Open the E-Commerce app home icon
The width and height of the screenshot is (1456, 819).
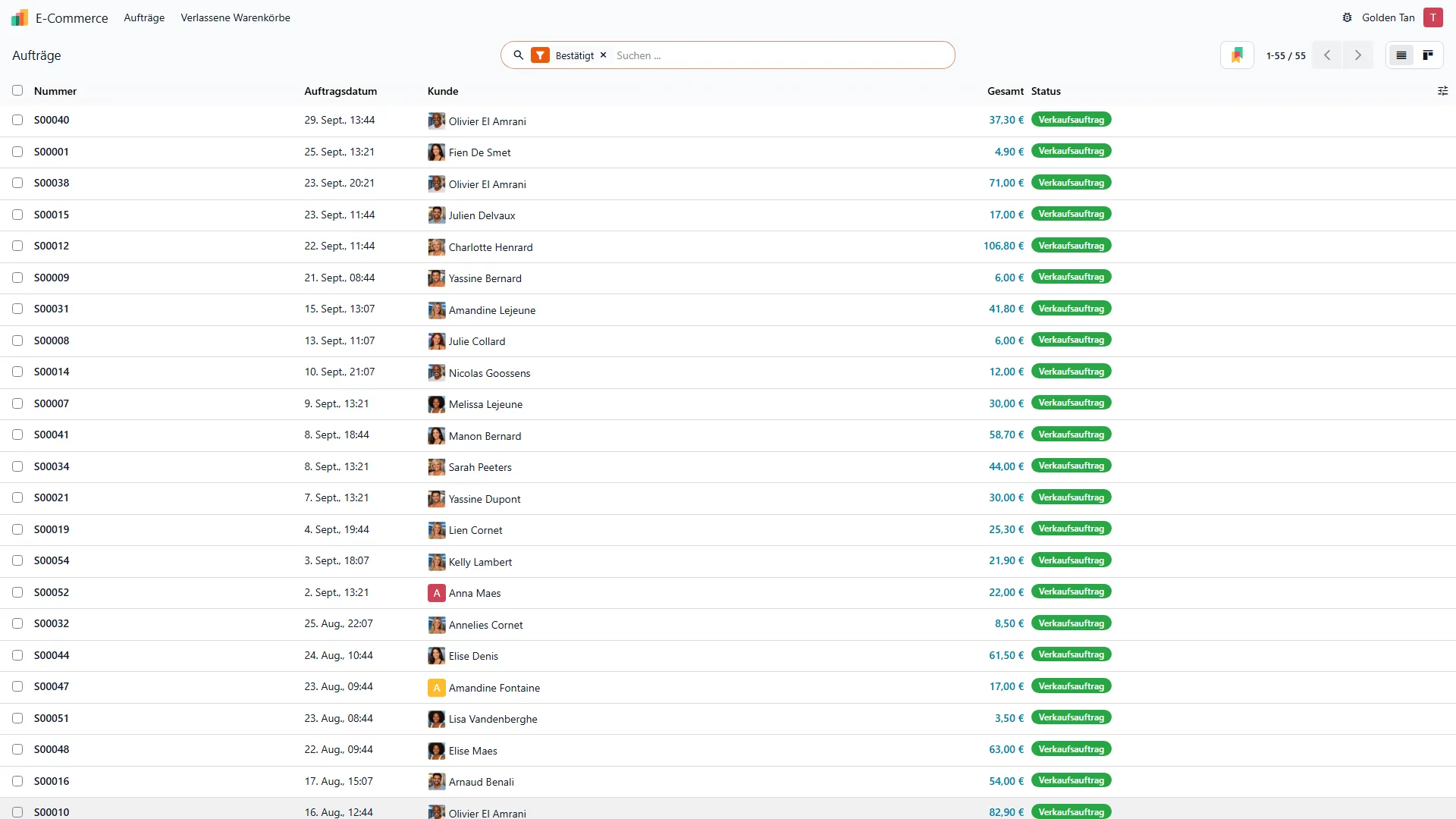(x=20, y=17)
